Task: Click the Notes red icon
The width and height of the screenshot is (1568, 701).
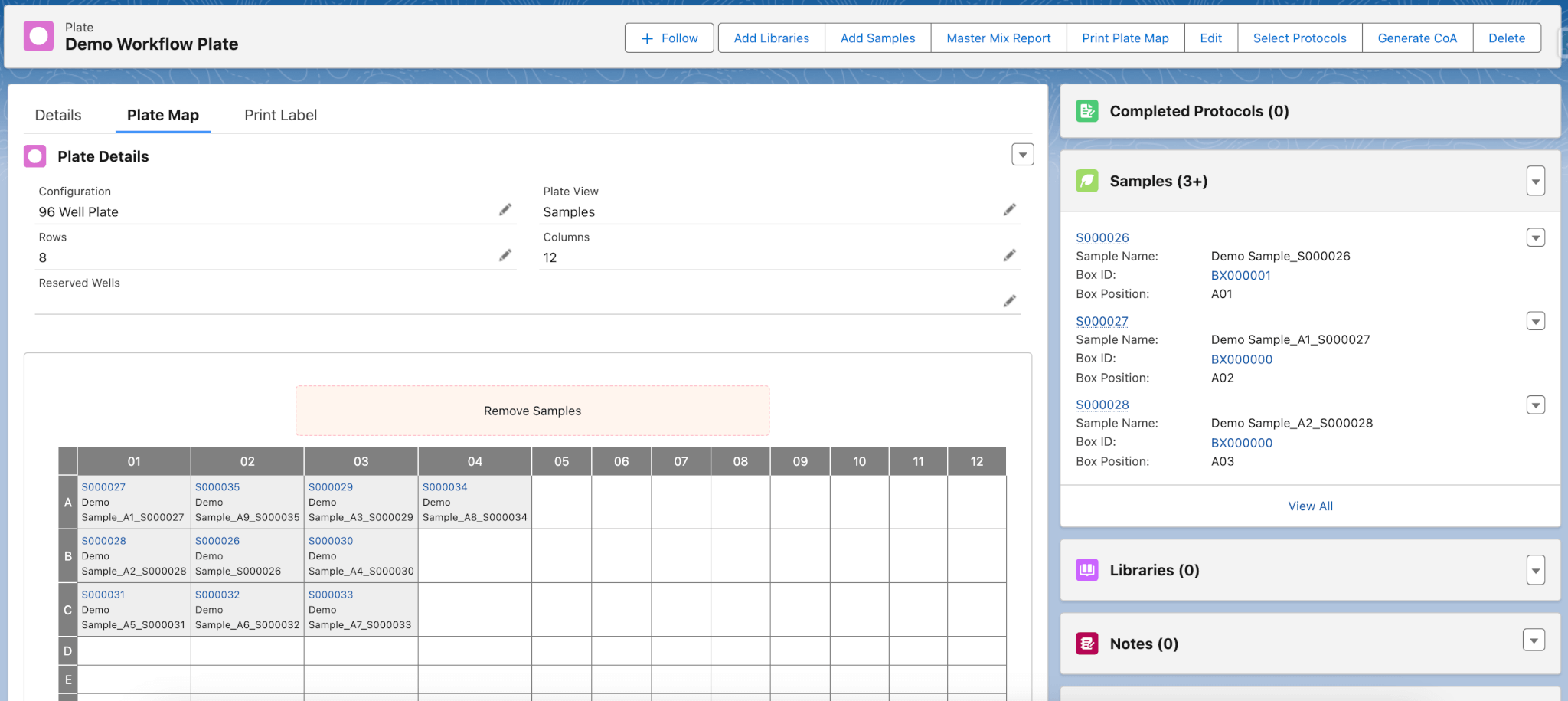Action: tap(1087, 644)
